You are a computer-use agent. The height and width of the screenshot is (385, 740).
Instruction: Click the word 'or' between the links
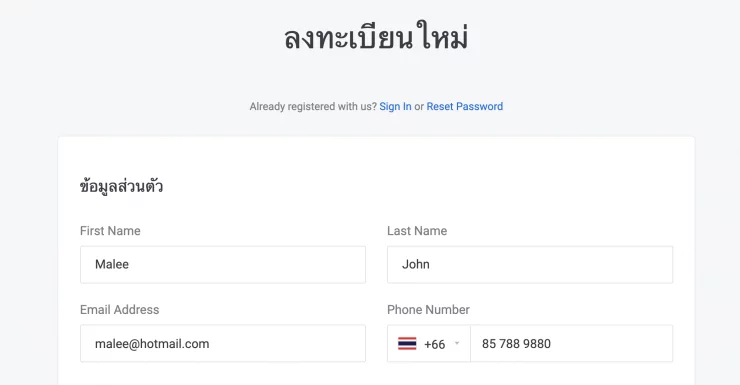click(419, 107)
